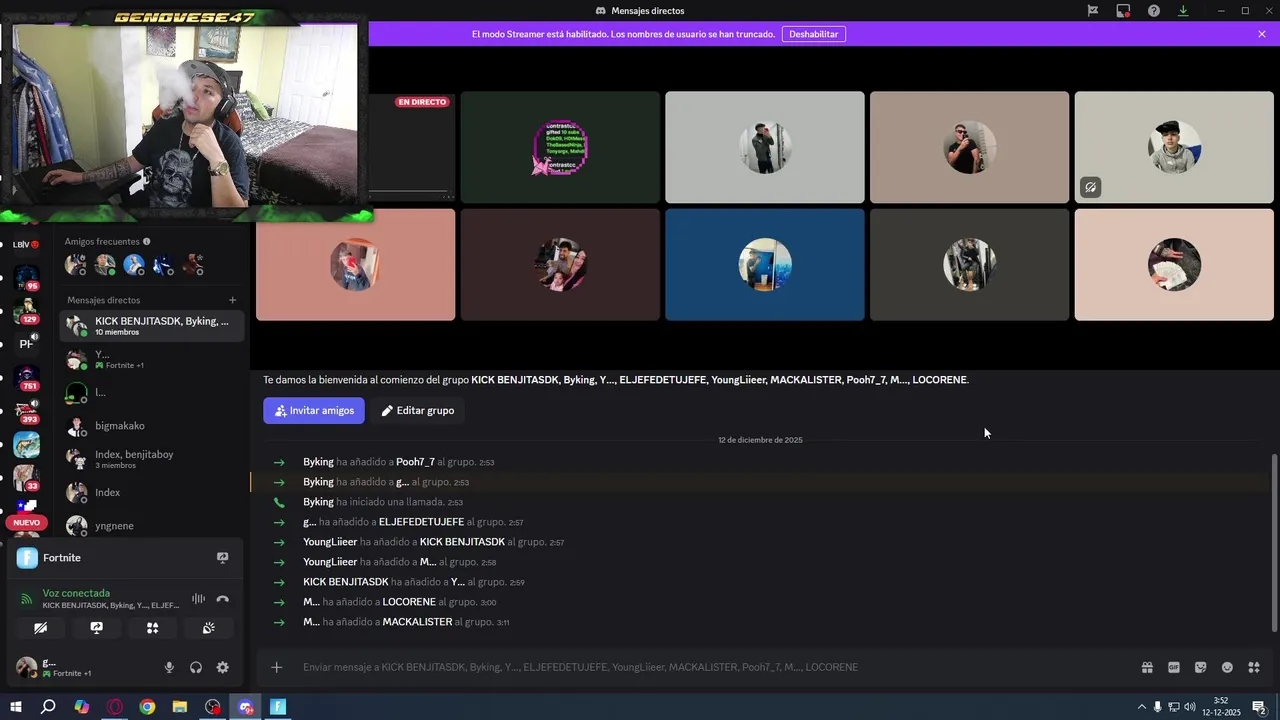Open Windows Start menu
The height and width of the screenshot is (720, 1280).
16,707
